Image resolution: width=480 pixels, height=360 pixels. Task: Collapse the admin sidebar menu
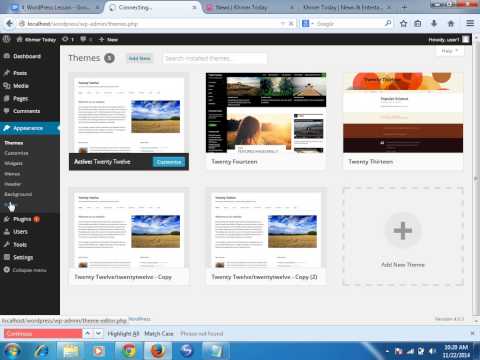[25, 270]
